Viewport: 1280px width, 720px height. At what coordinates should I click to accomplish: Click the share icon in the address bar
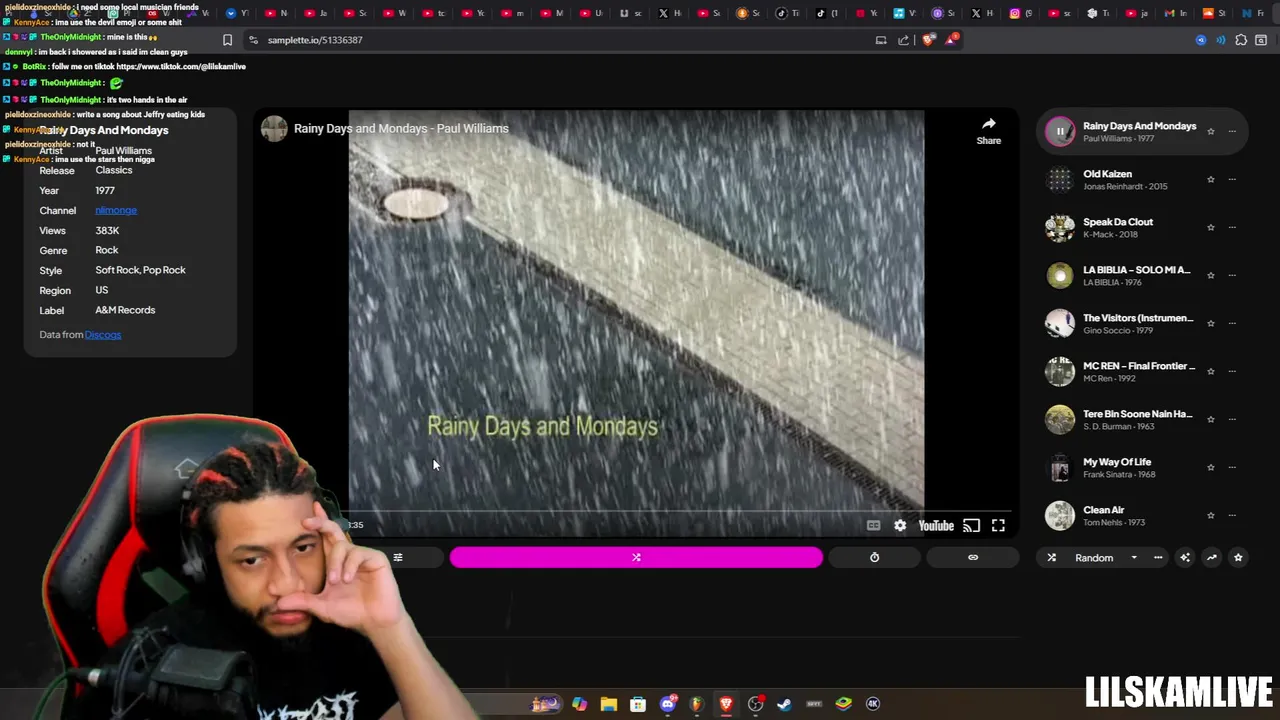coord(904,40)
